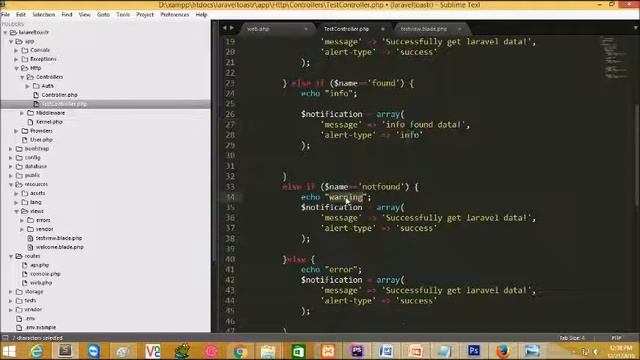Expand the Providers folder

16,131
